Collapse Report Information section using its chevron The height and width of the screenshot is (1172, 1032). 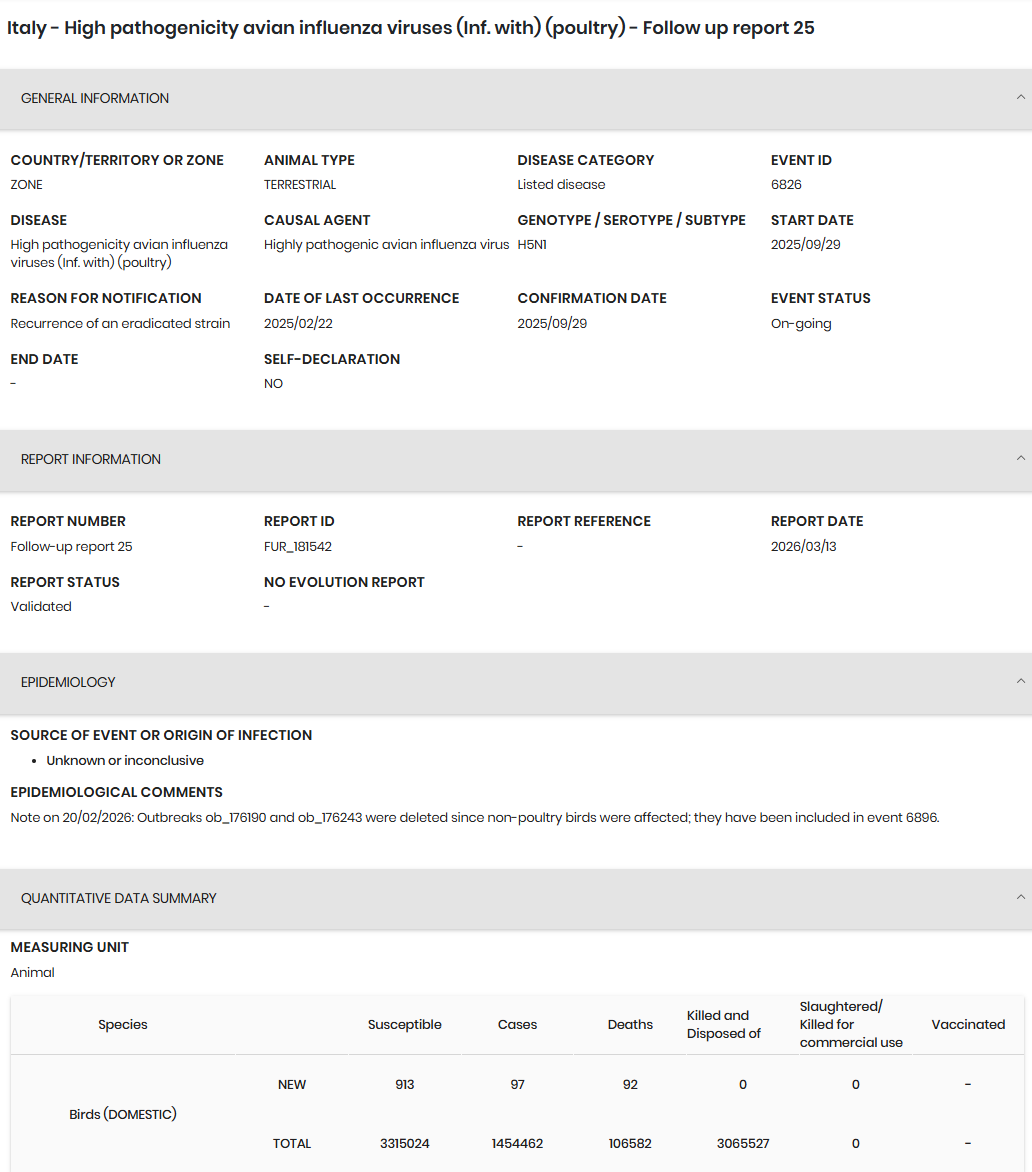[1020, 459]
